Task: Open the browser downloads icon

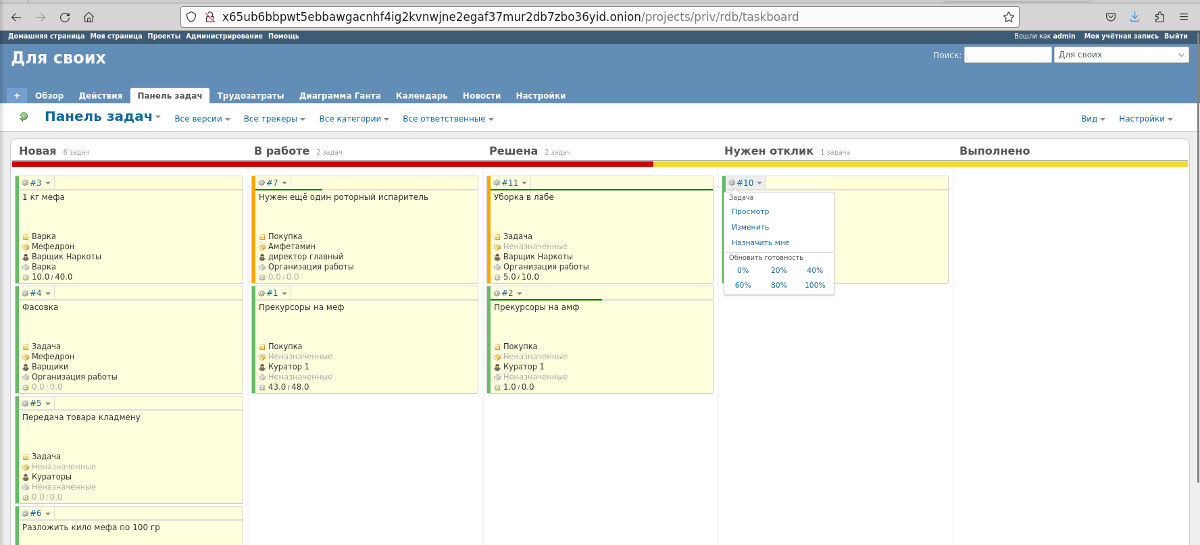Action: pos(1135,17)
